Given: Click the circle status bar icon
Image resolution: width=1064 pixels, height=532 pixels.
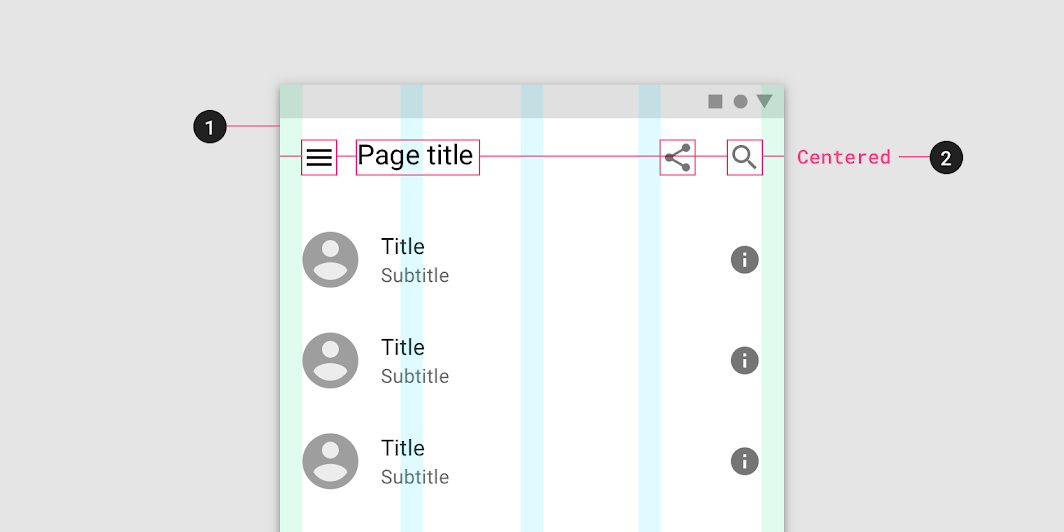Looking at the screenshot, I should click(740, 102).
